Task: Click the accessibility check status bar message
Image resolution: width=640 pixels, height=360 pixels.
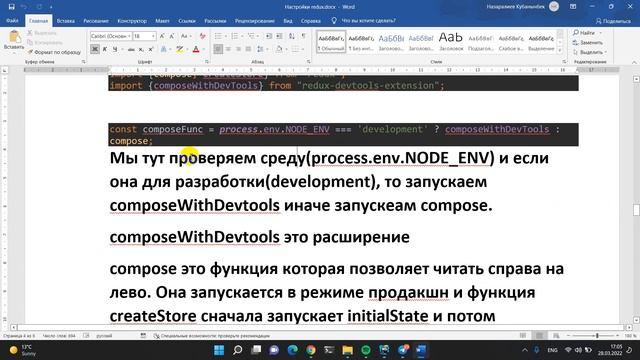Action: pyautogui.click(x=211, y=336)
